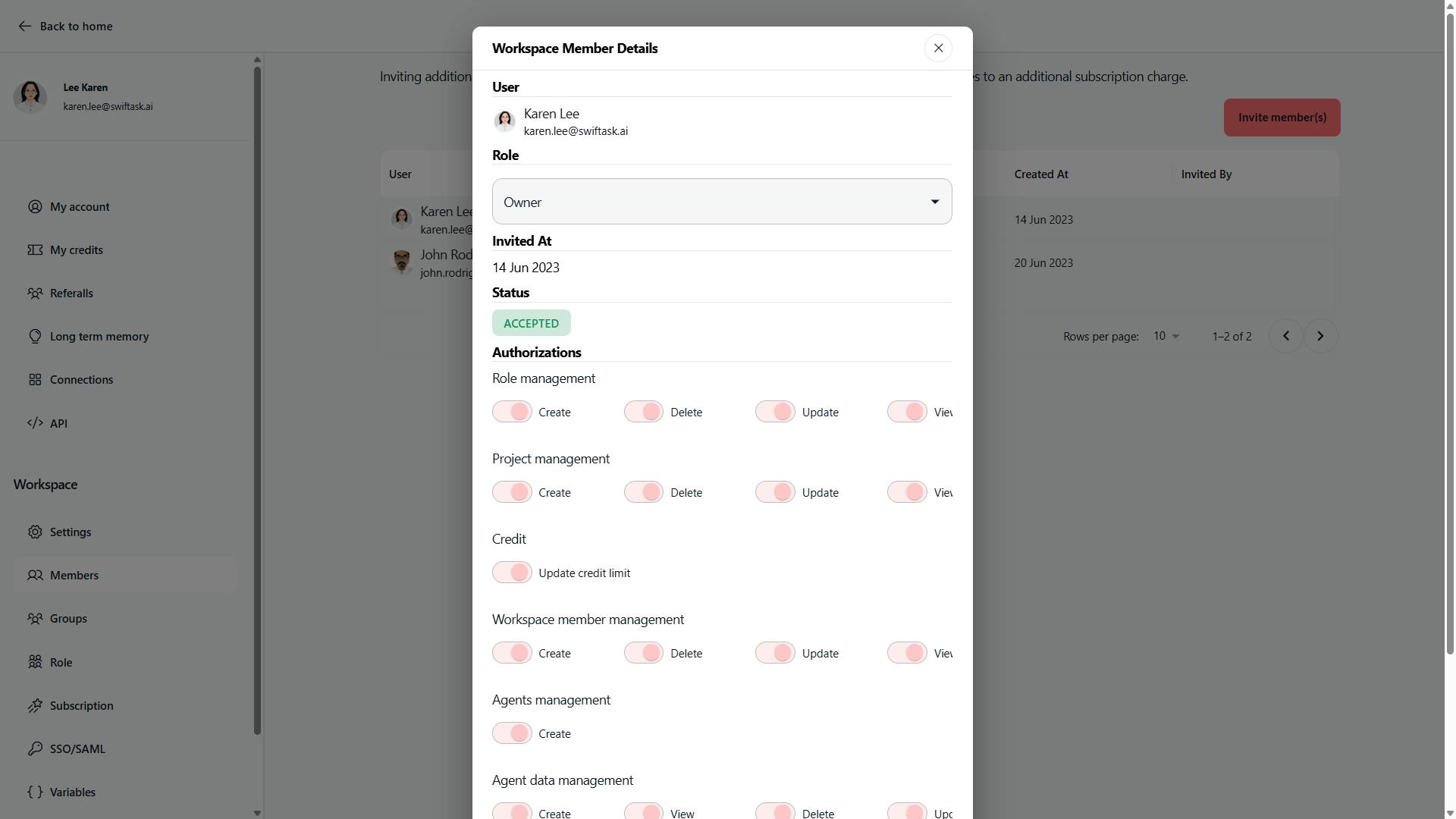Go to next table page arrow
1456x819 pixels.
(x=1320, y=336)
